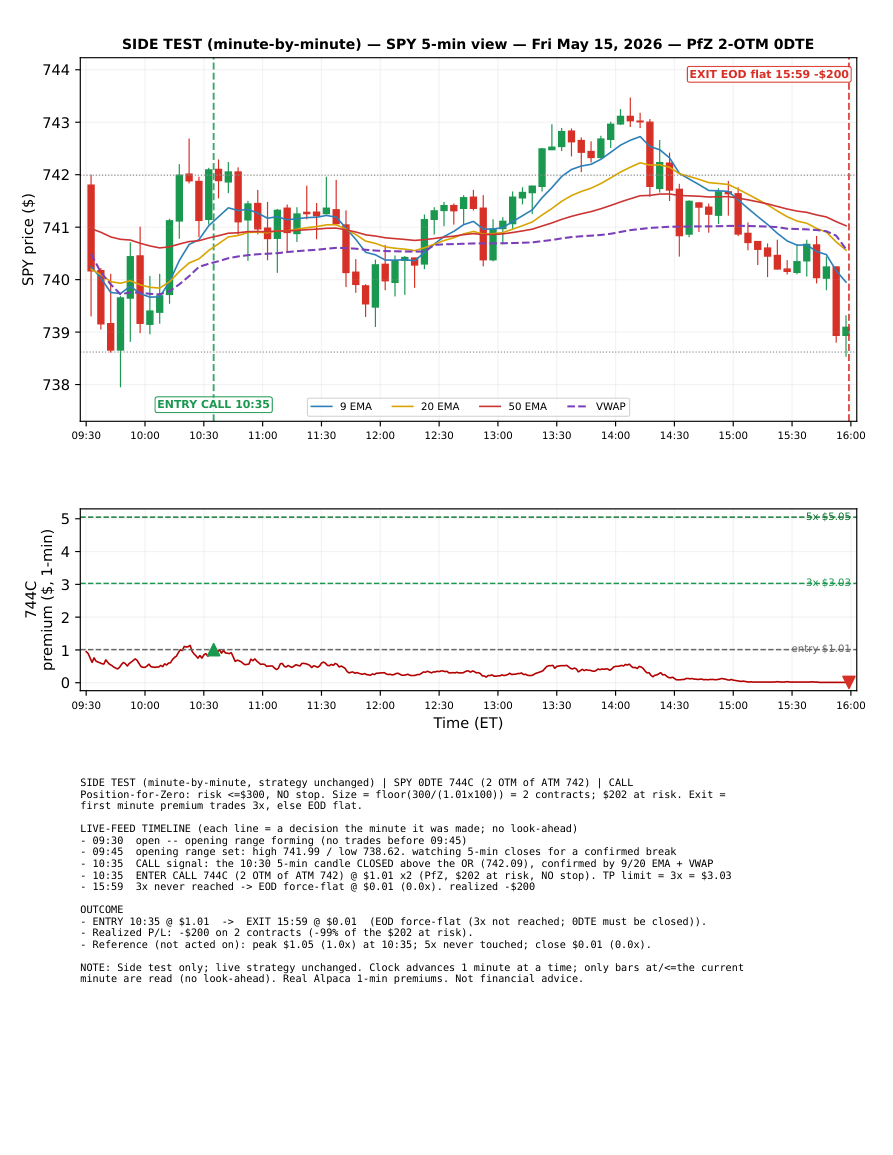The height and width of the screenshot is (1155, 893).
Task: Click the Position-for-Zero risk description line
Action: (x=403, y=800)
